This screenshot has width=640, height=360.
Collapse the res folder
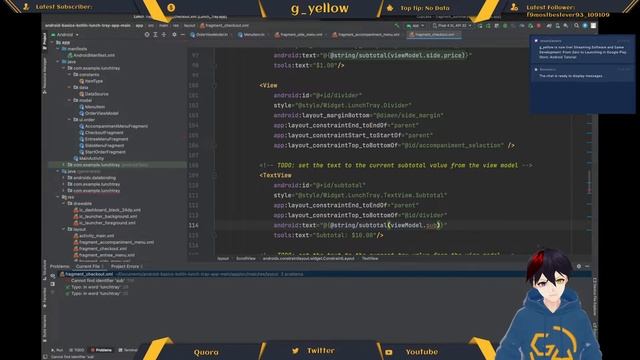(x=58, y=197)
